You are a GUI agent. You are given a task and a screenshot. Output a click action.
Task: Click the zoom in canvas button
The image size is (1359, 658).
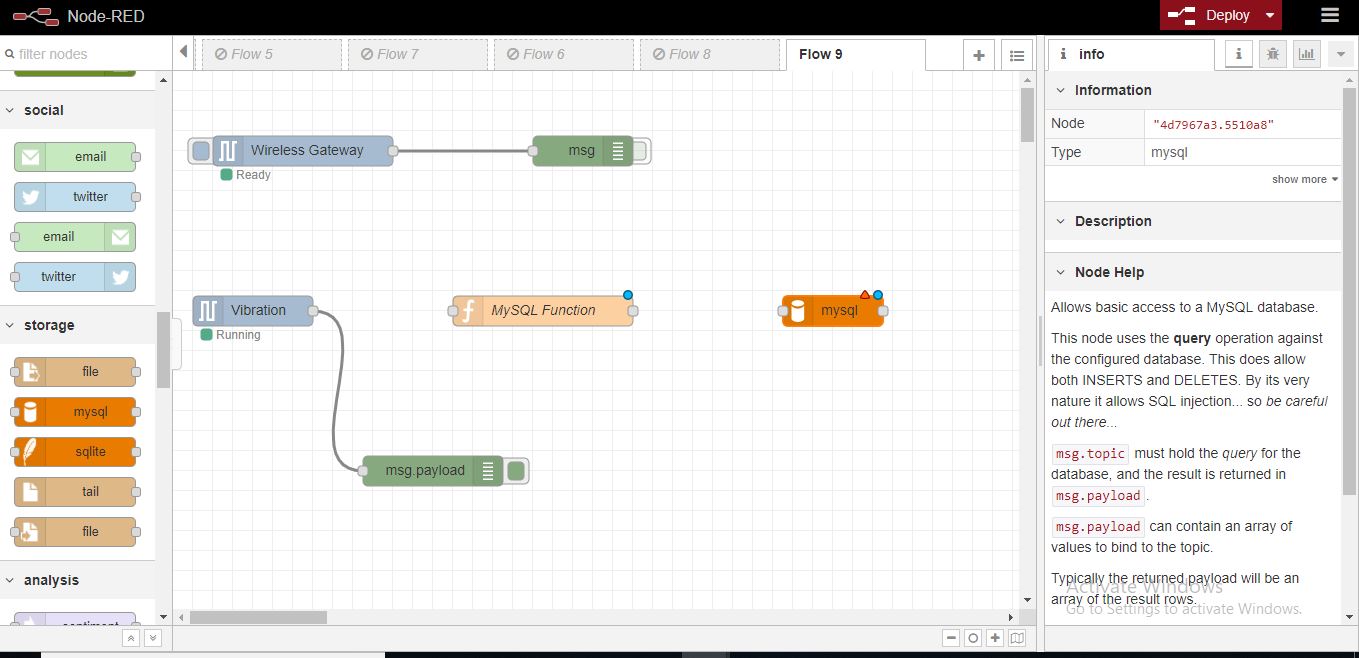995,638
